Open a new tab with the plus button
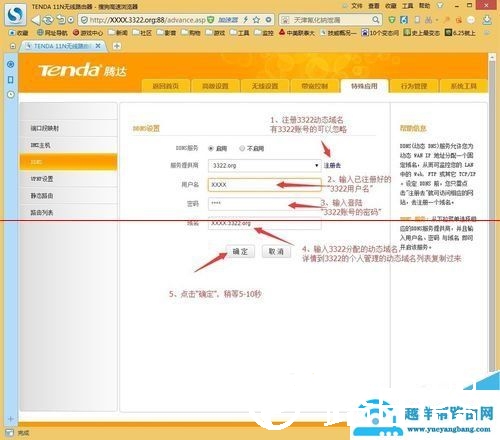The image size is (500, 440). (117, 46)
